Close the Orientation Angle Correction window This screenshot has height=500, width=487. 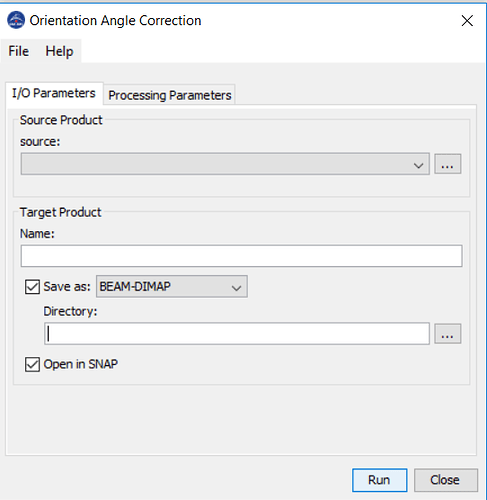(467, 21)
